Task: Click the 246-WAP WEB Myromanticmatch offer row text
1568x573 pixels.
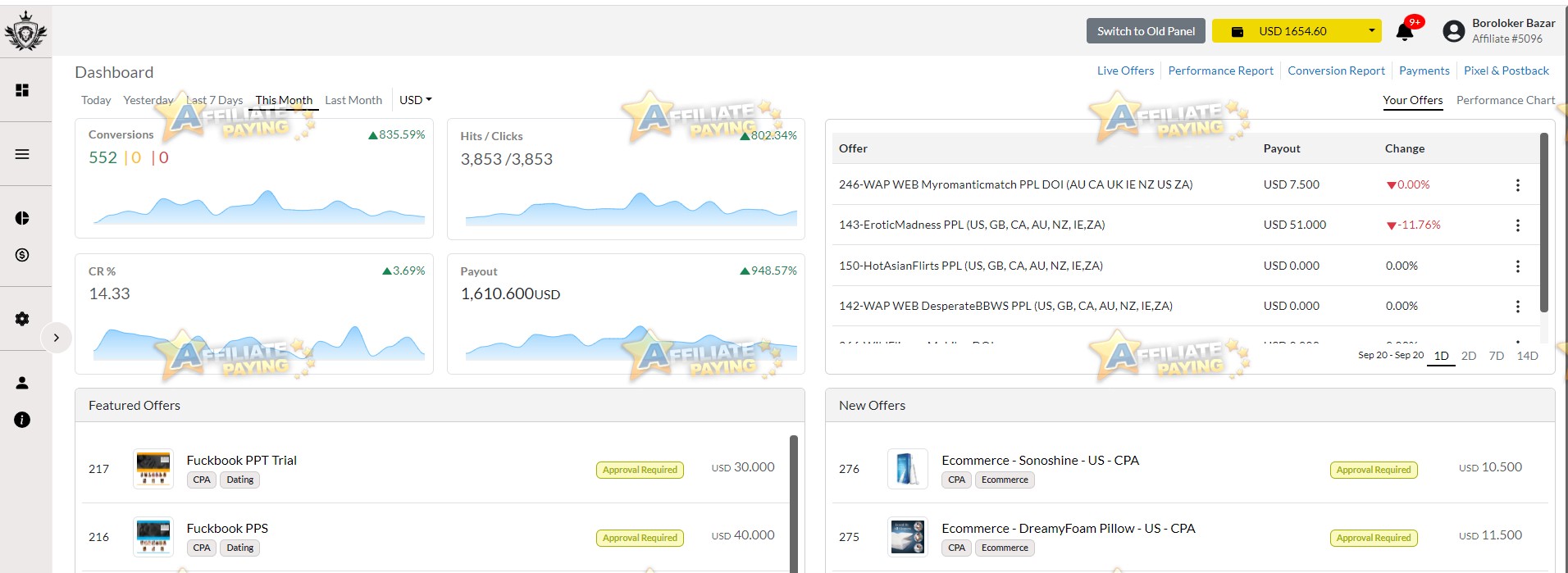Action: 1015,184
